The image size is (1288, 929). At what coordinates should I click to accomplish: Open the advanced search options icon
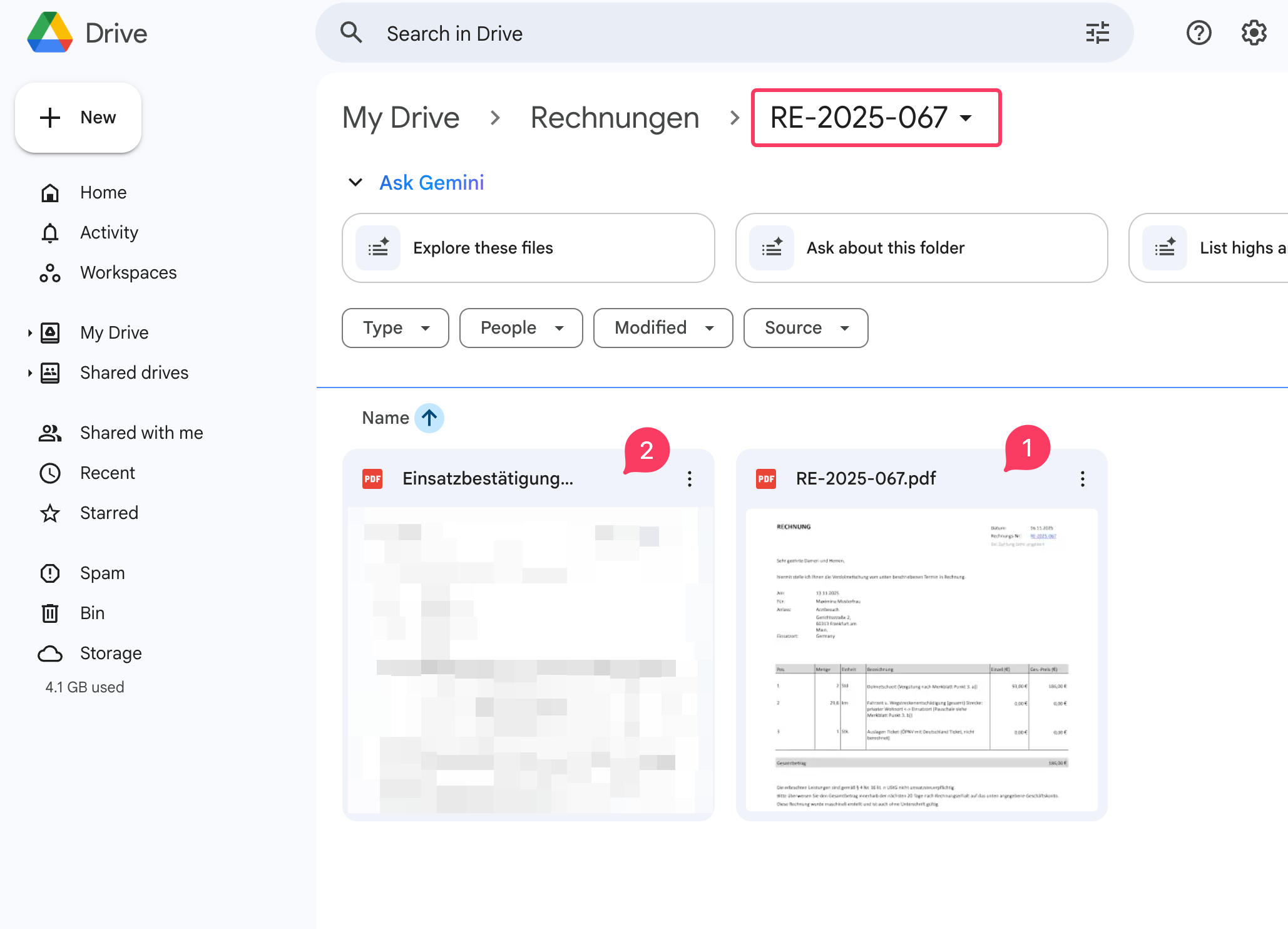(x=1097, y=33)
